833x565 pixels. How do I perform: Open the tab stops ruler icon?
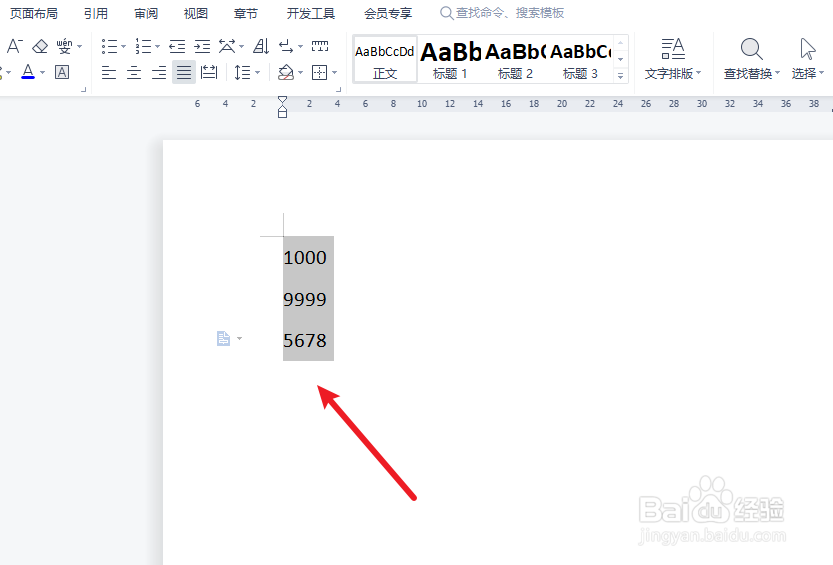(320, 46)
